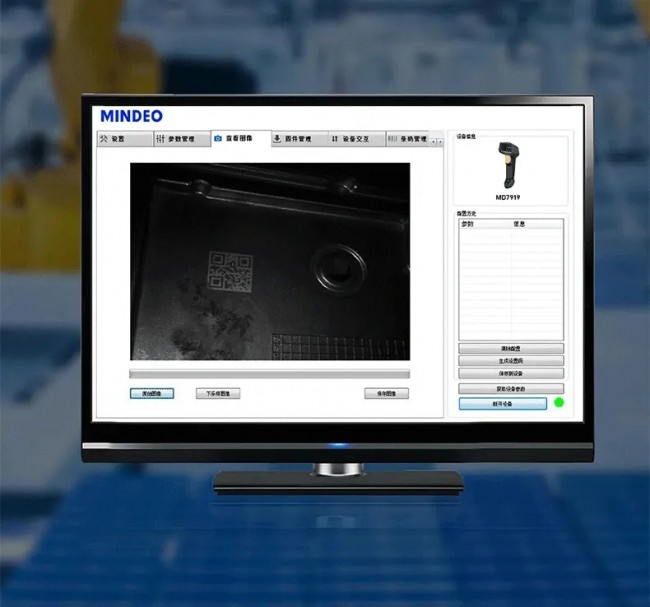Screen dimensions: 650x607
Task: Click the gray progress bar below image
Action: coord(269,374)
